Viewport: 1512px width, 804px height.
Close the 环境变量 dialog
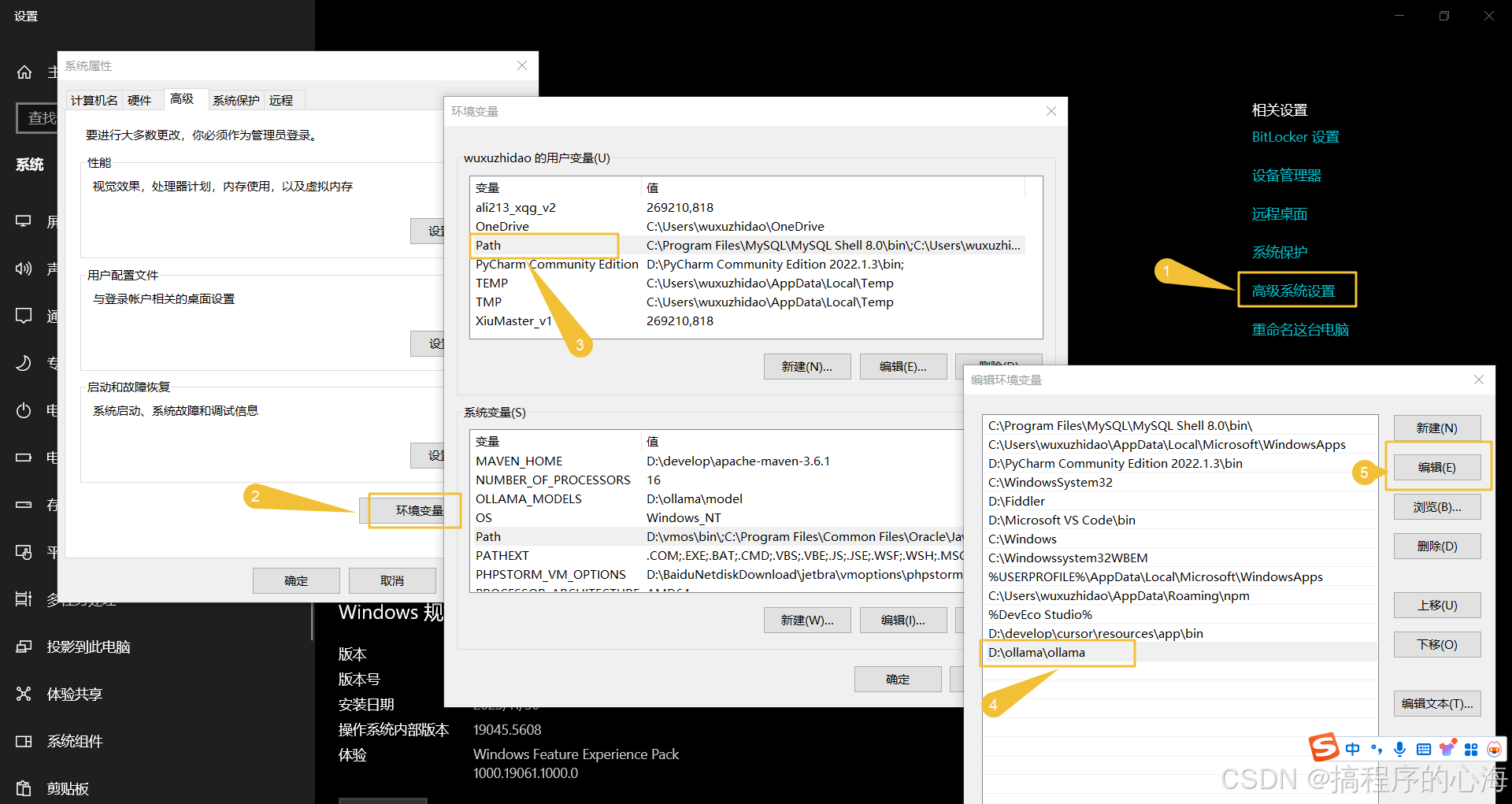pyautogui.click(x=1051, y=111)
